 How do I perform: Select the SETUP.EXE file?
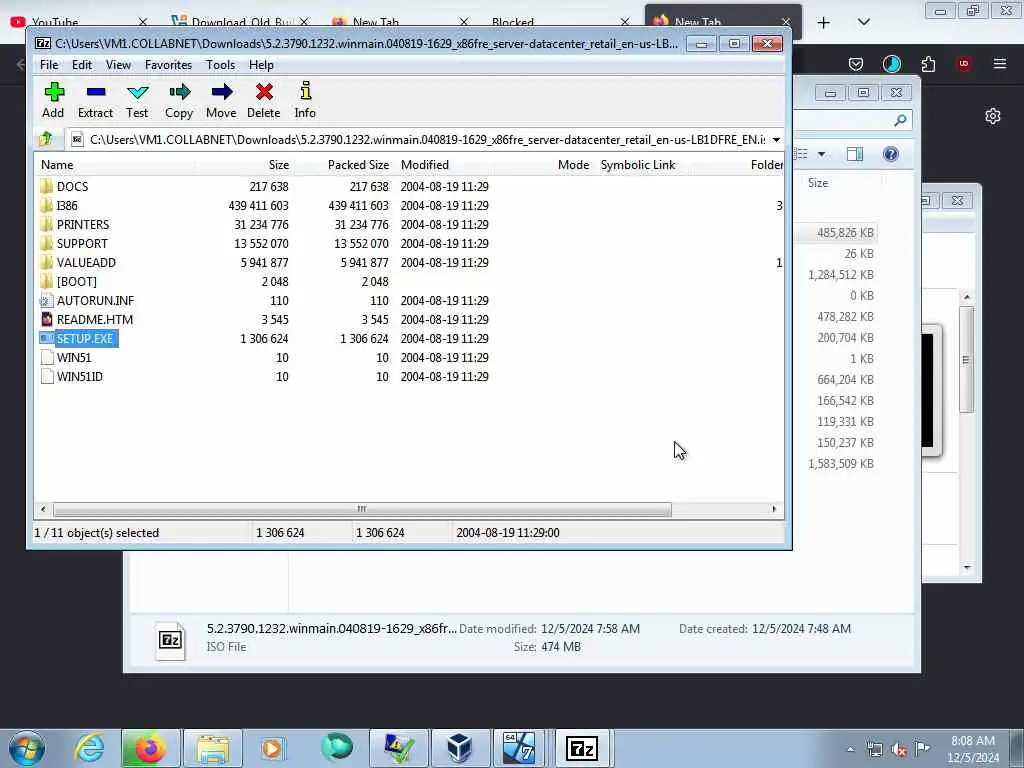point(84,338)
